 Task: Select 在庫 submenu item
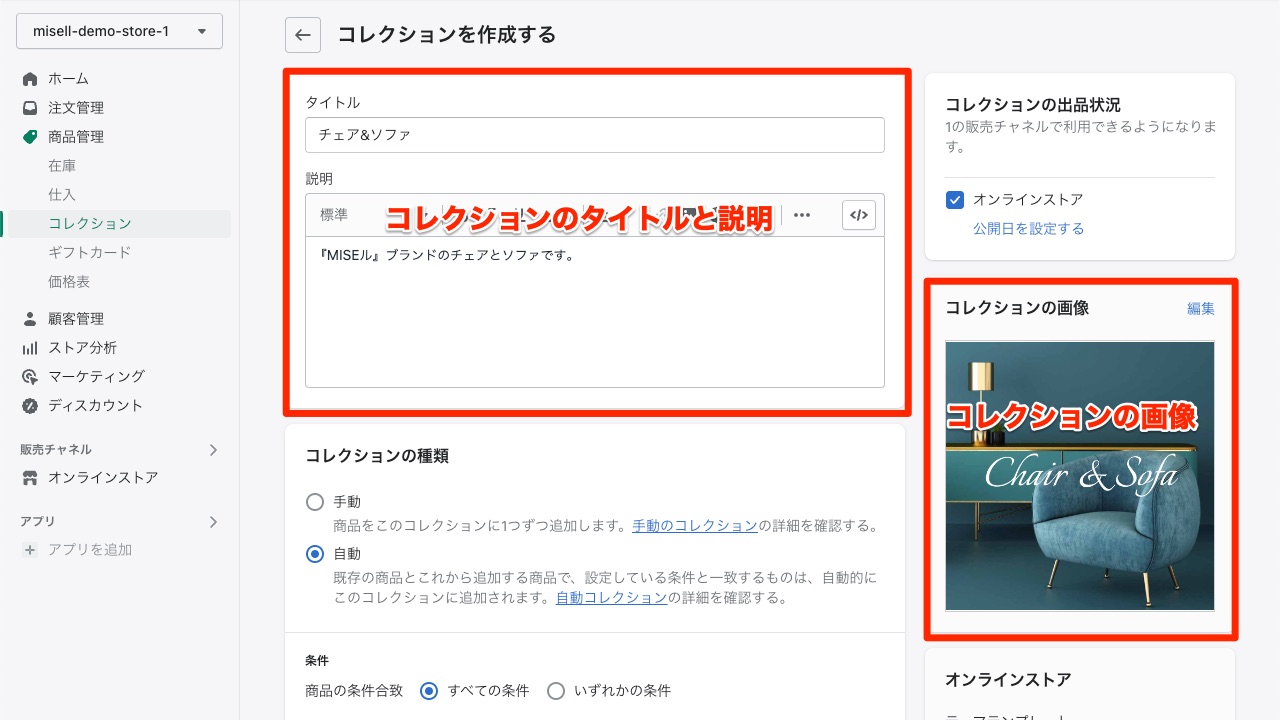62,165
